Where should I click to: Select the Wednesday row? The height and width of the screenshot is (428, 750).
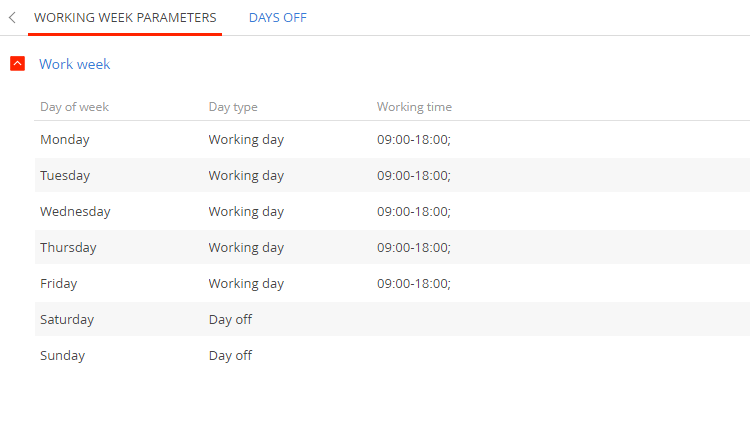coord(392,211)
